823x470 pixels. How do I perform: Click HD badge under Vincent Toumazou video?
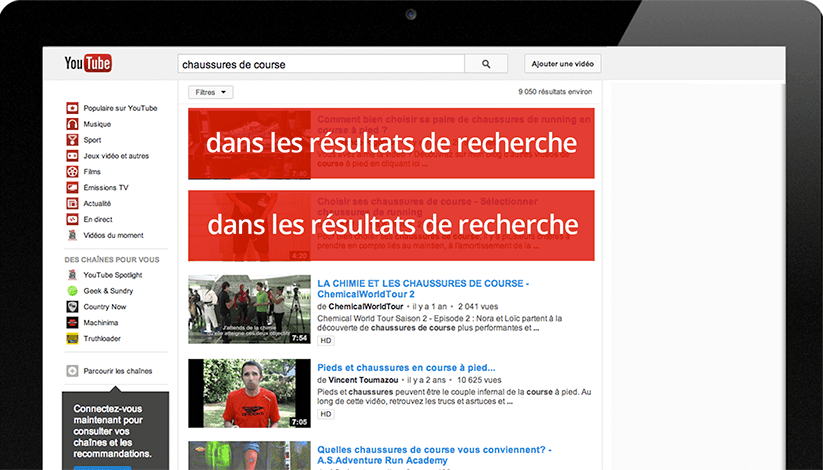coord(326,414)
